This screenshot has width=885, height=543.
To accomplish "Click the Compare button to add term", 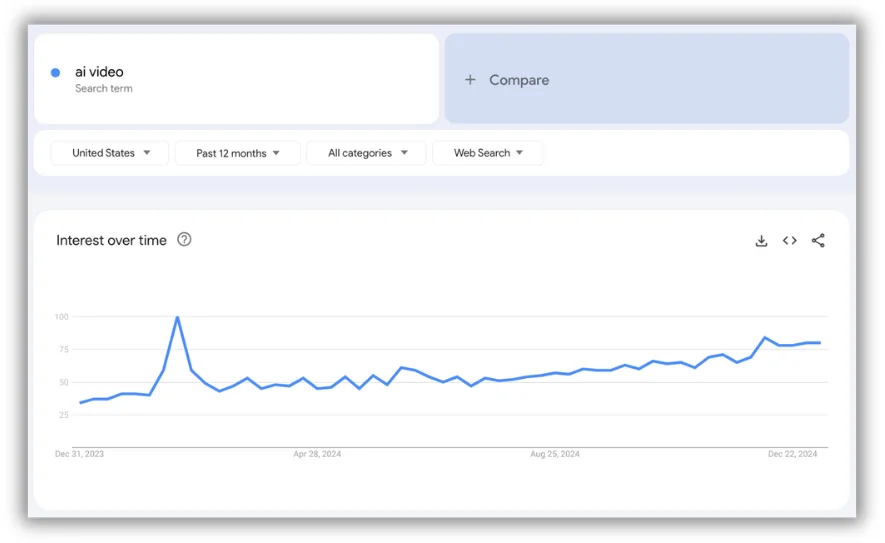I will click(519, 80).
